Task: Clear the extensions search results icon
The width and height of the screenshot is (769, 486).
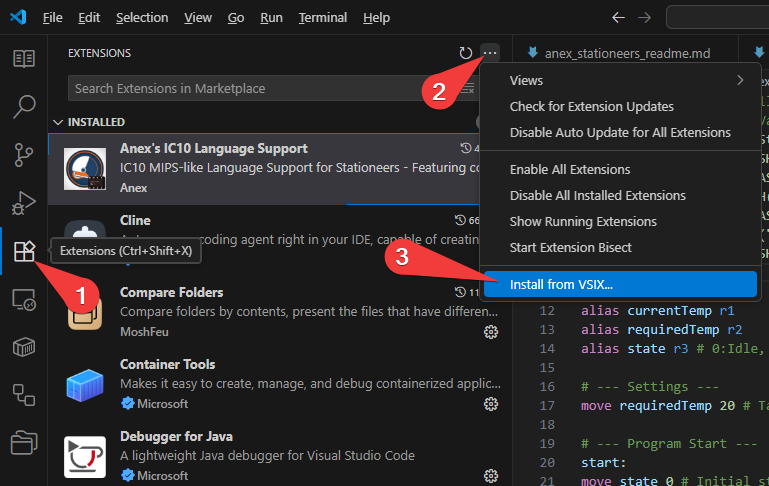Action: (468, 89)
